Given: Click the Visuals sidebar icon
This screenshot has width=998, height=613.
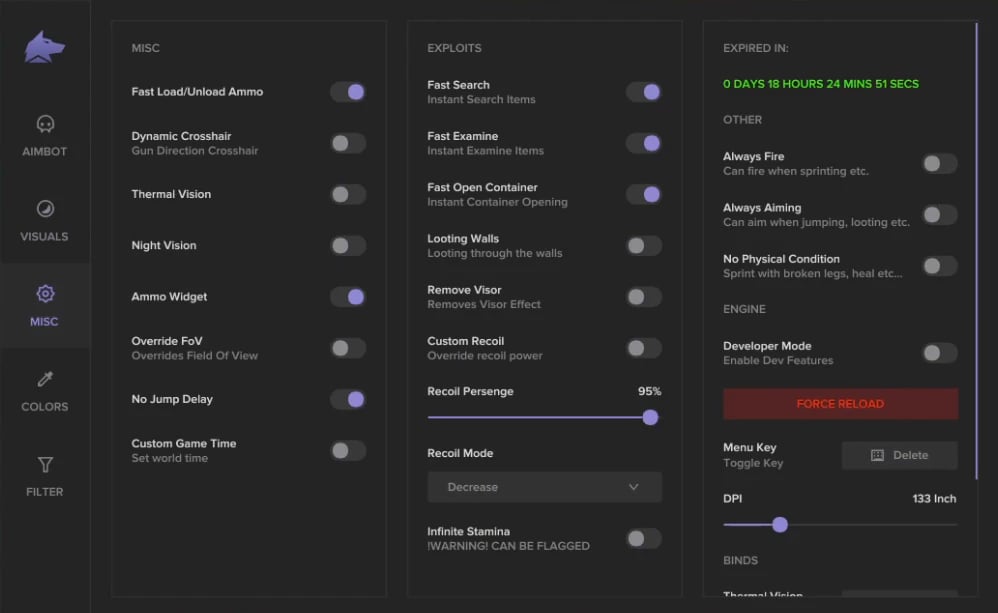Looking at the screenshot, I should (x=45, y=209).
